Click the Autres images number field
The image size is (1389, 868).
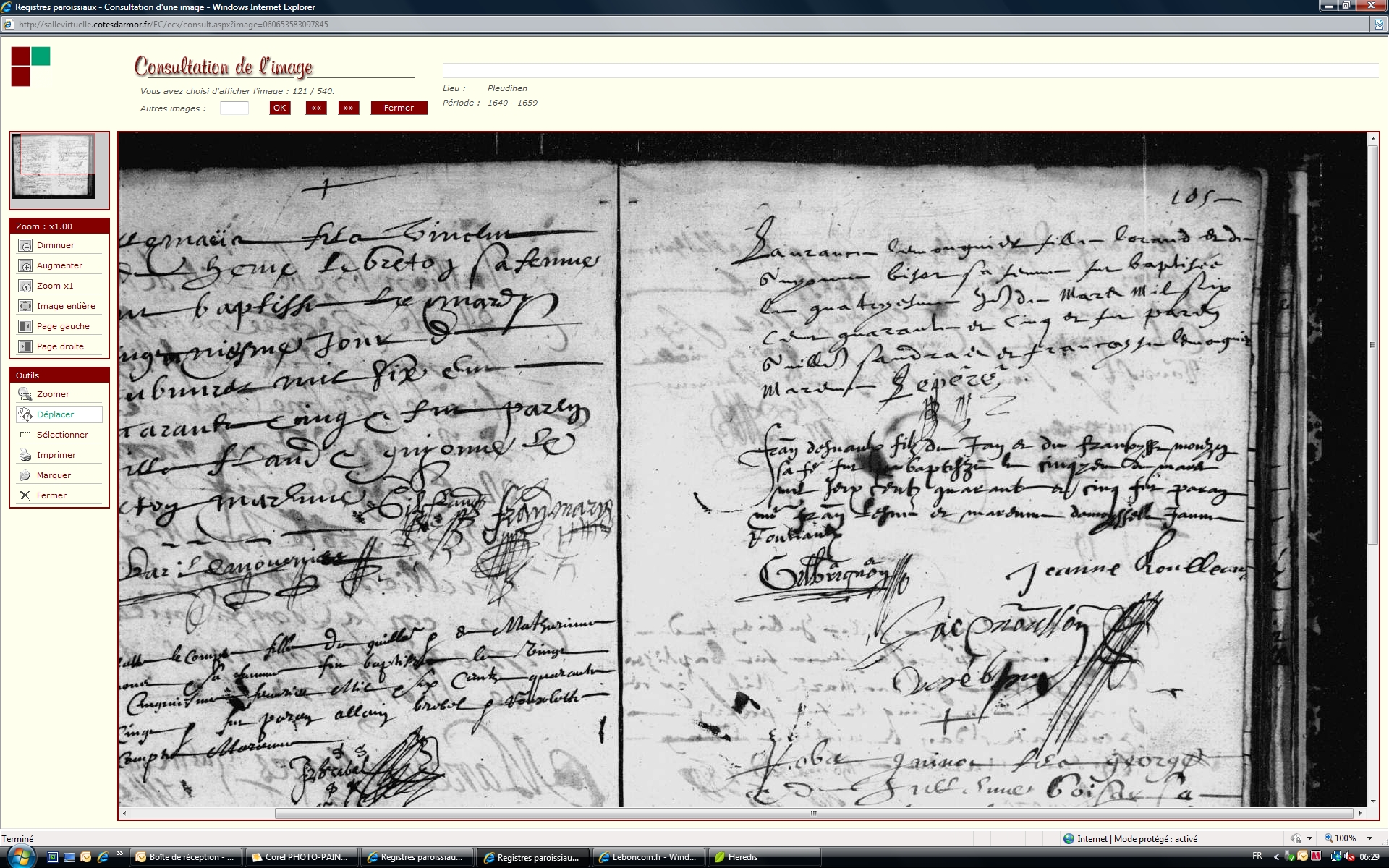click(x=234, y=109)
